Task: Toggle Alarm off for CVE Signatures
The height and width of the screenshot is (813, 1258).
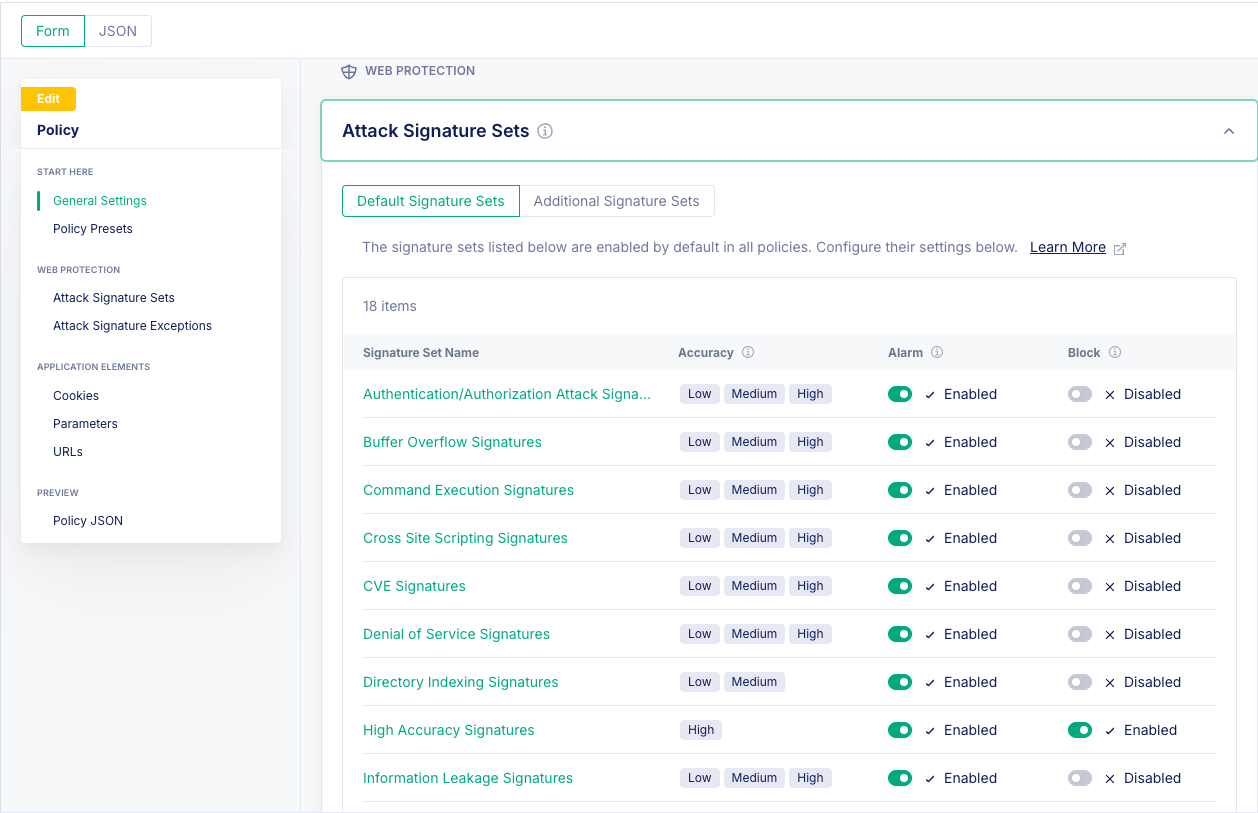Action: tap(899, 585)
